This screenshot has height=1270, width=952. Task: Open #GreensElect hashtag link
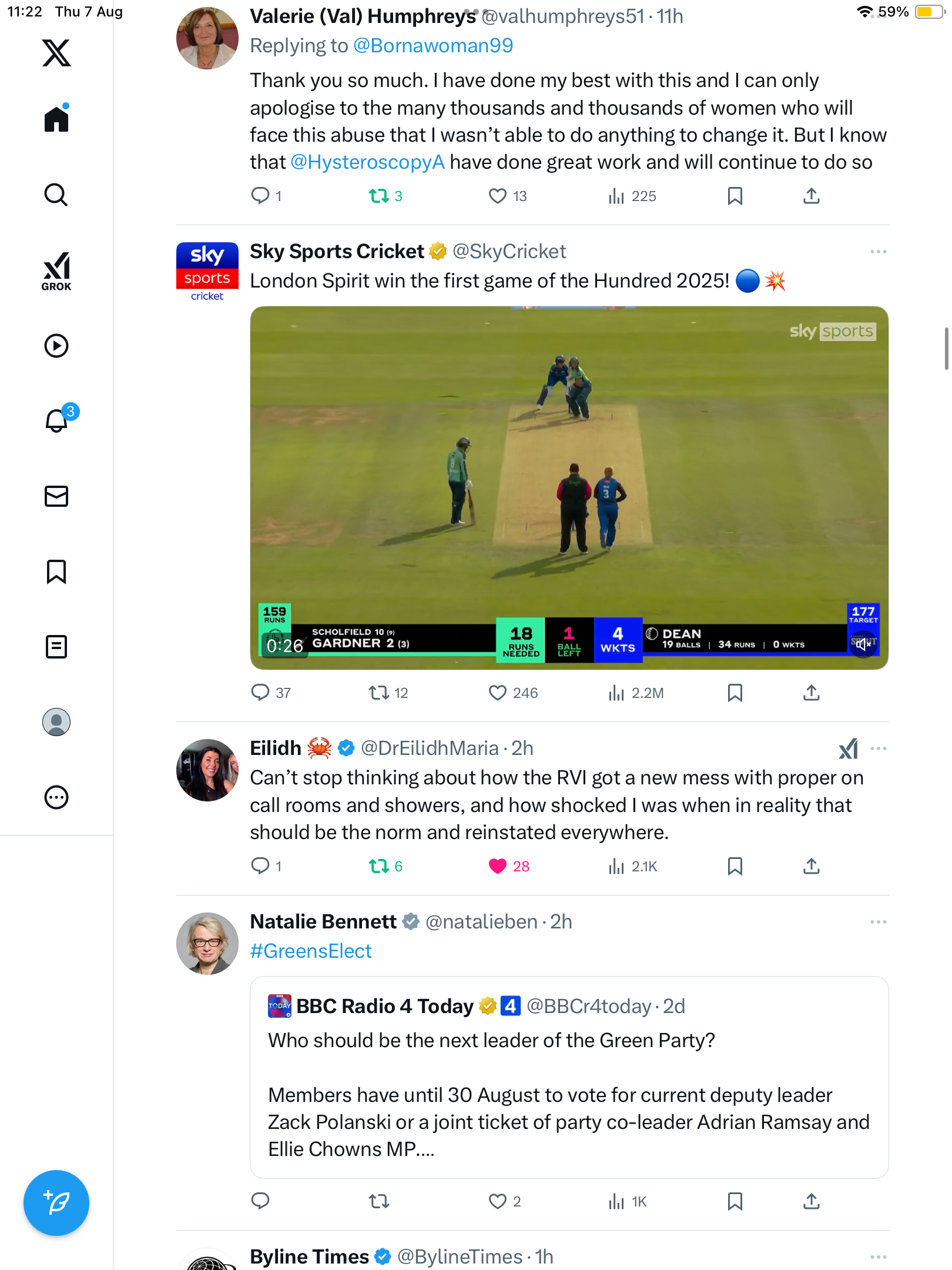point(311,951)
